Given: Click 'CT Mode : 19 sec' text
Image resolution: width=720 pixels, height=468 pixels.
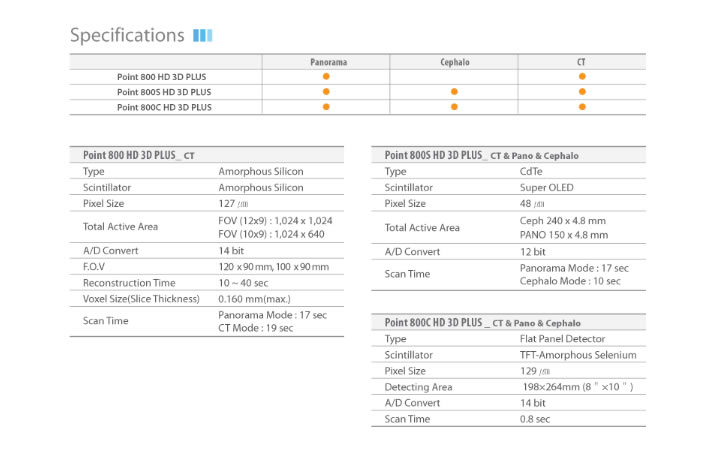Looking at the screenshot, I should pyautogui.click(x=255, y=328).
